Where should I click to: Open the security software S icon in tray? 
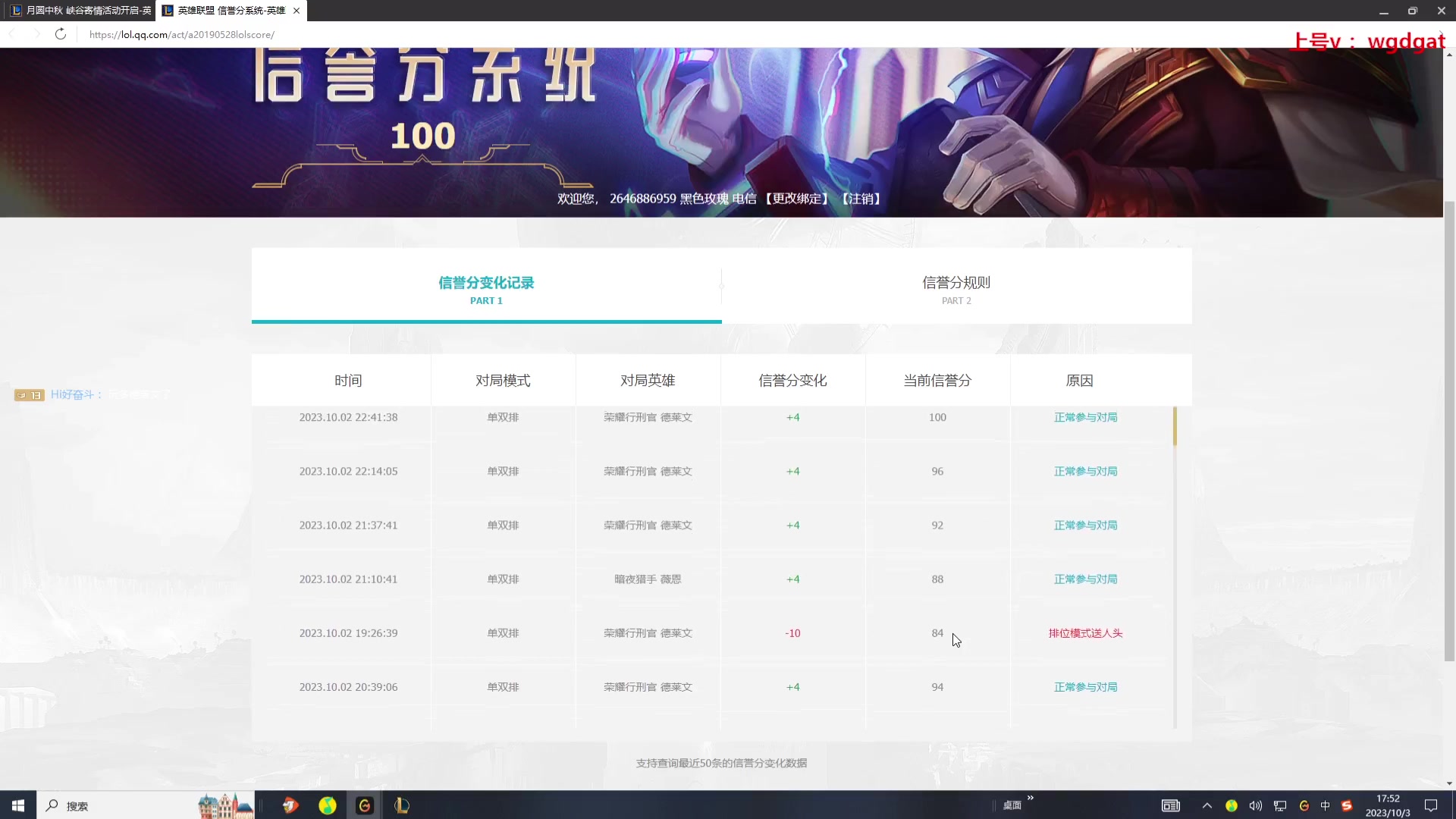1348,805
